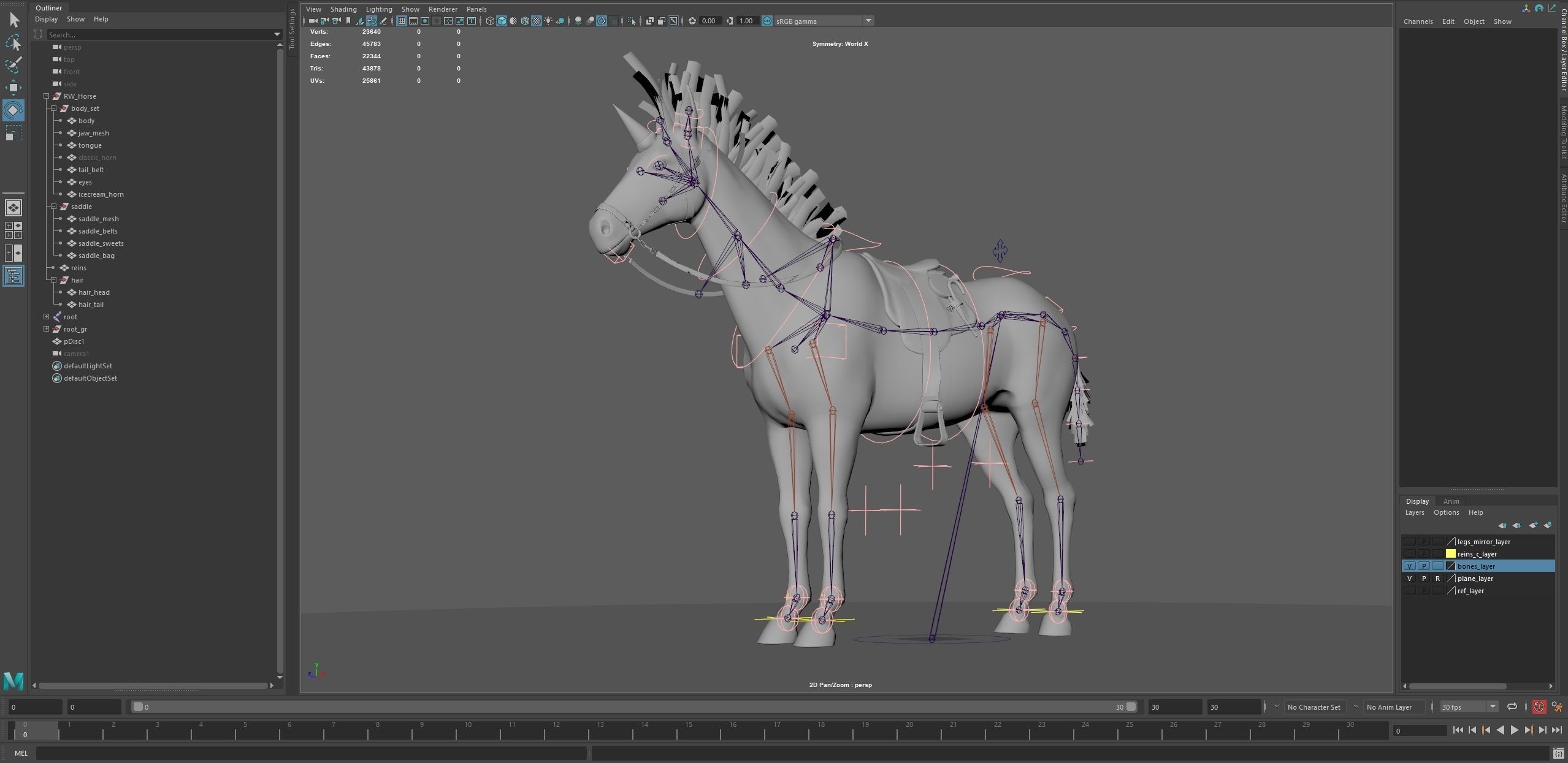
Task: Select the reins node in Outliner
Action: (78, 268)
